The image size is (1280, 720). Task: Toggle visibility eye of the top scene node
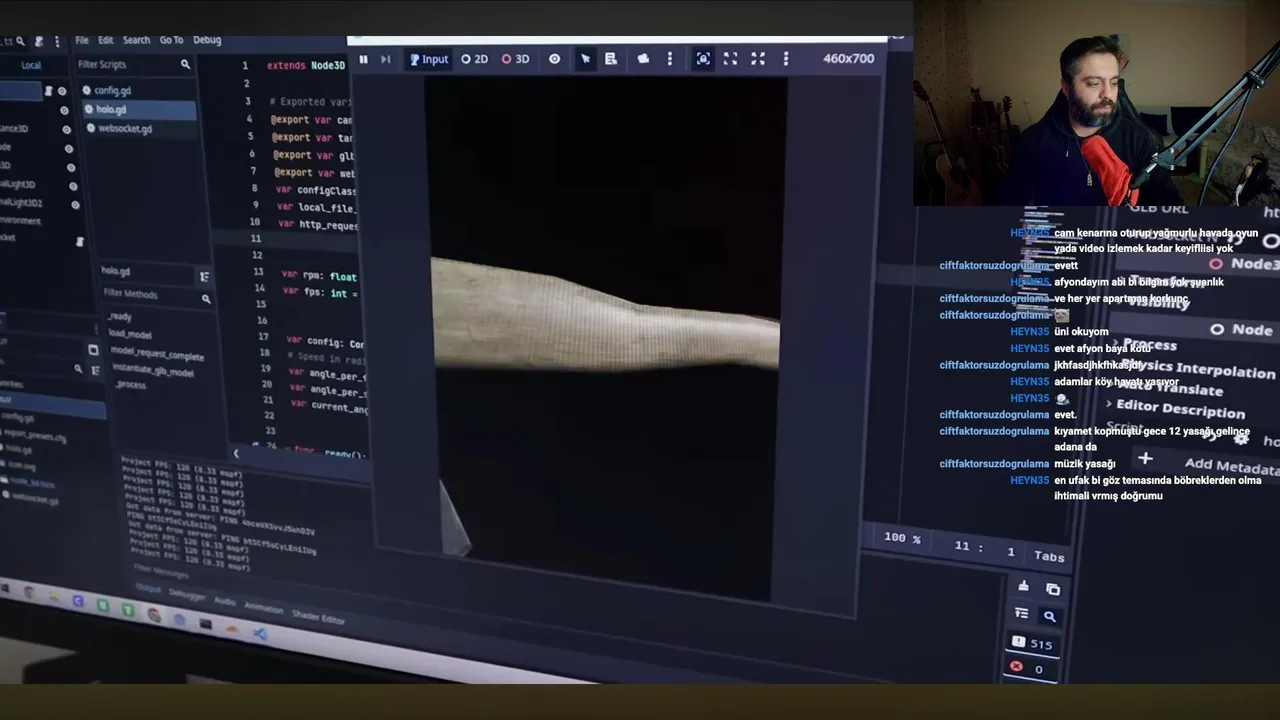click(62, 91)
